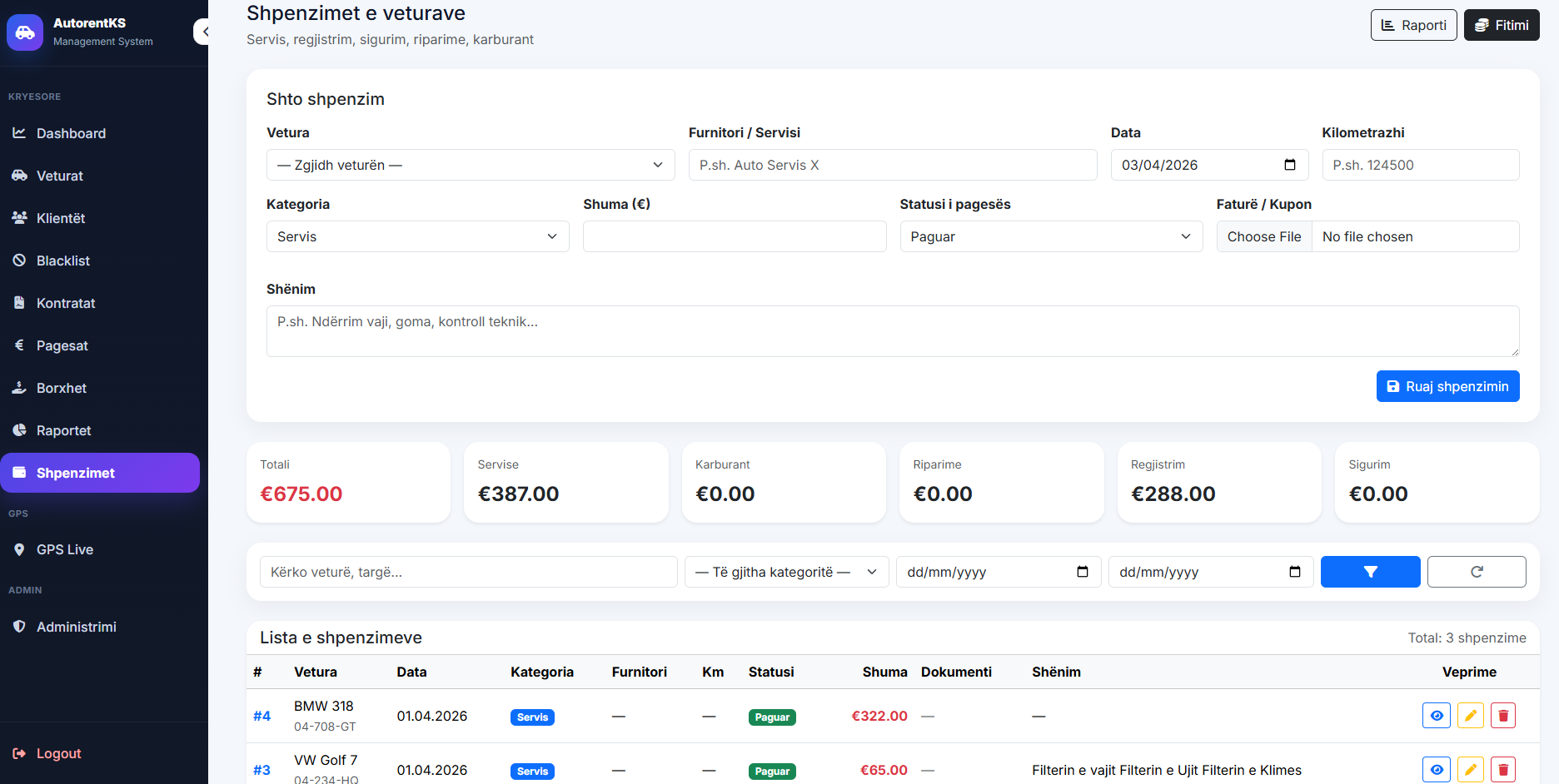Open the Të gjitha kategoritë filter dropdown
Screen dimensions: 1559x784
click(787, 572)
